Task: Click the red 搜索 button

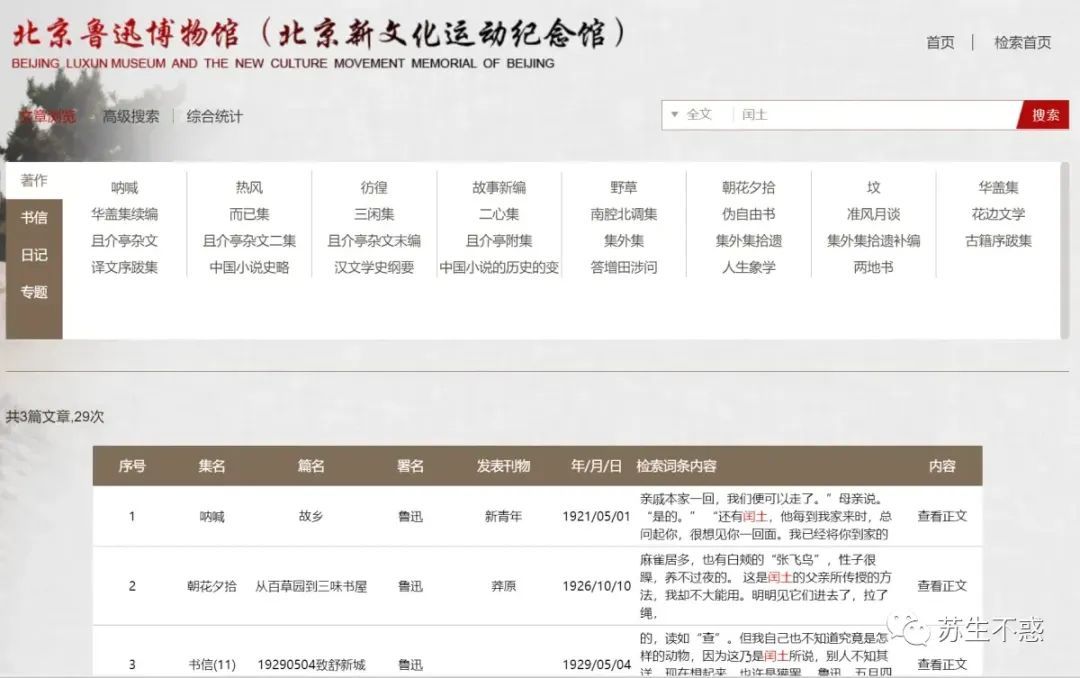Action: (1044, 115)
